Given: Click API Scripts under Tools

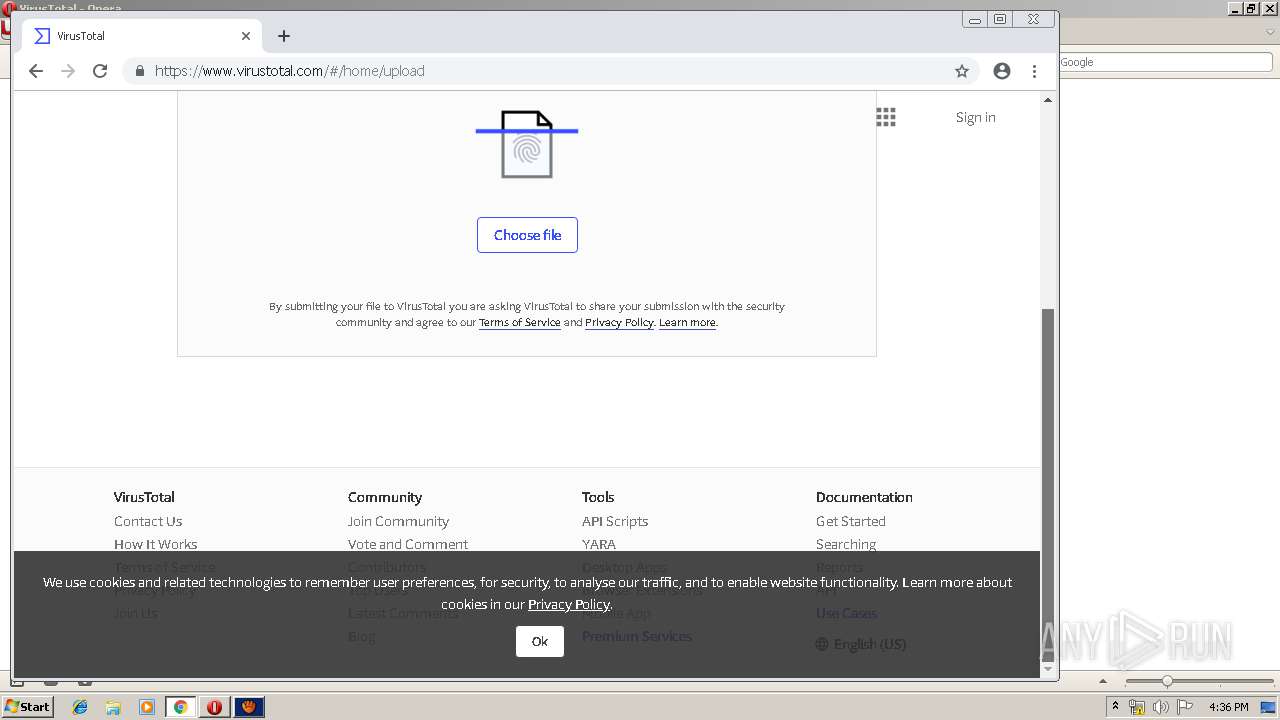Looking at the screenshot, I should (615, 521).
